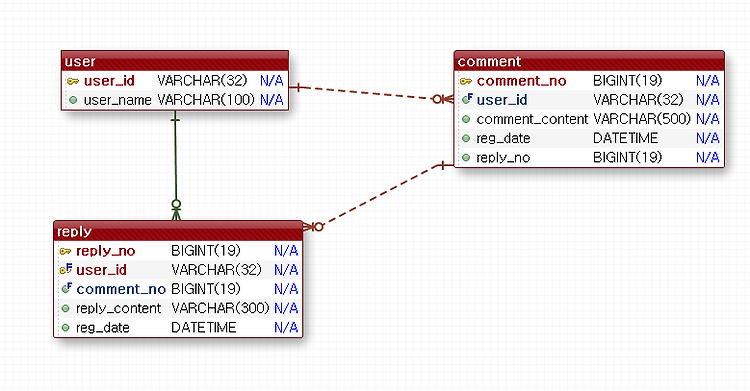Select VARCHAR(100) type of user_name
The height and width of the screenshot is (391, 750).
[206, 100]
